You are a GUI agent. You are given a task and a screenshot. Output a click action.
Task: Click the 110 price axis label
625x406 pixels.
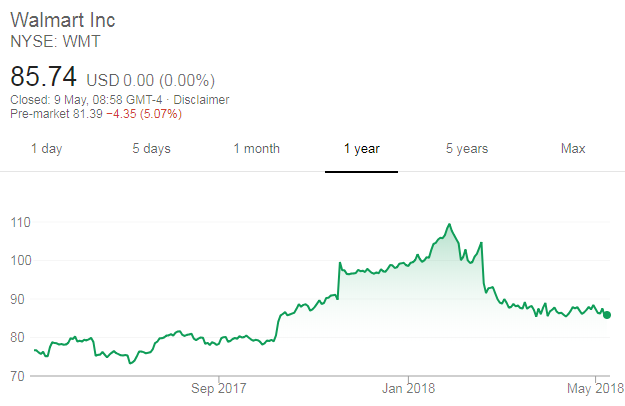(20, 221)
